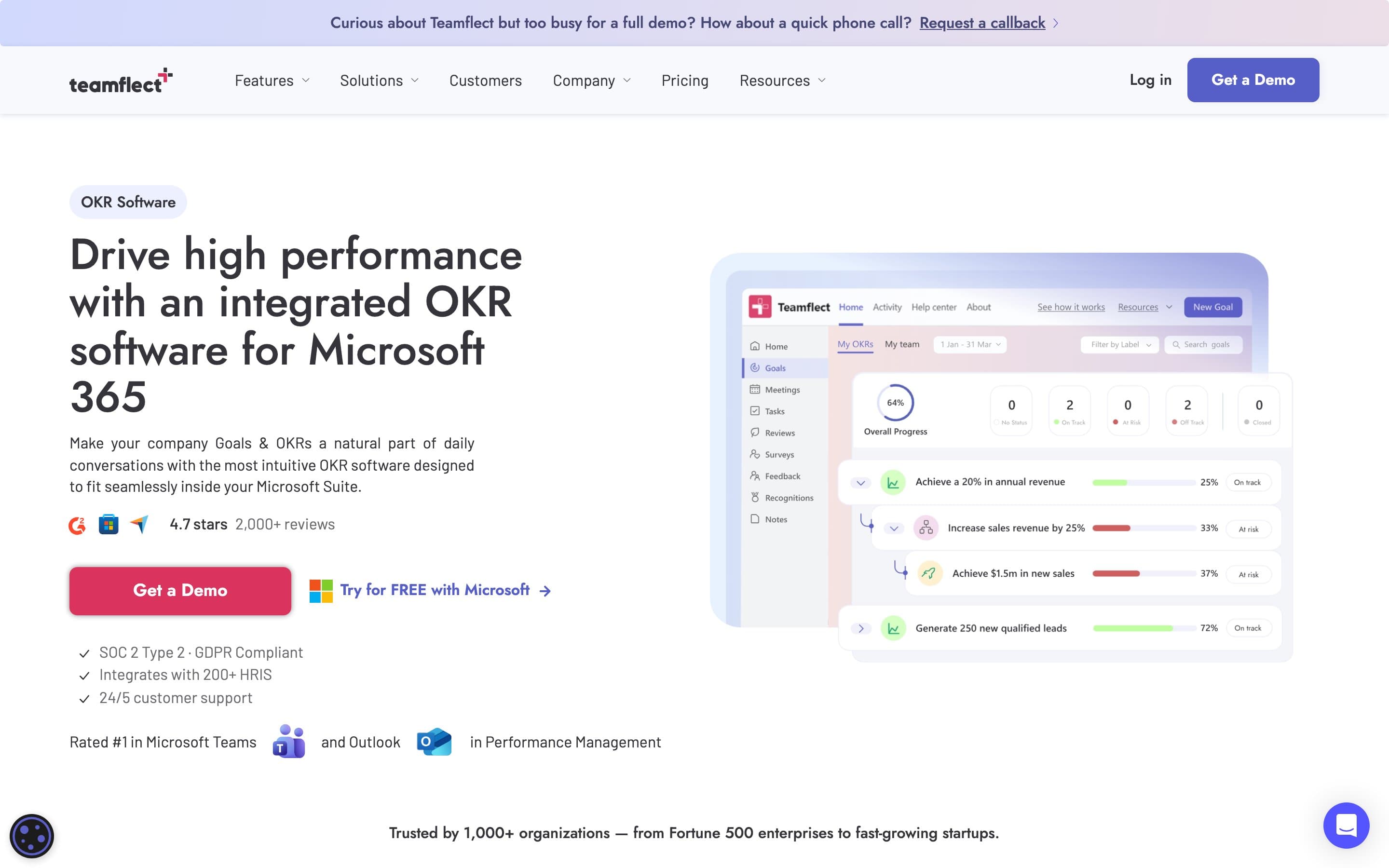Open the chat widget bubble
This screenshot has height=868, width=1389.
point(1346,826)
